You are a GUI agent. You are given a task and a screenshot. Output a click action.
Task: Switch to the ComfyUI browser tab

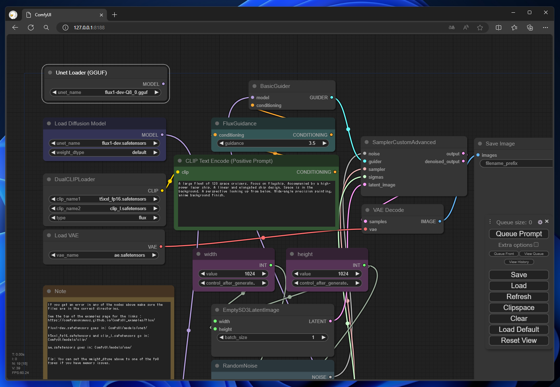coord(64,15)
